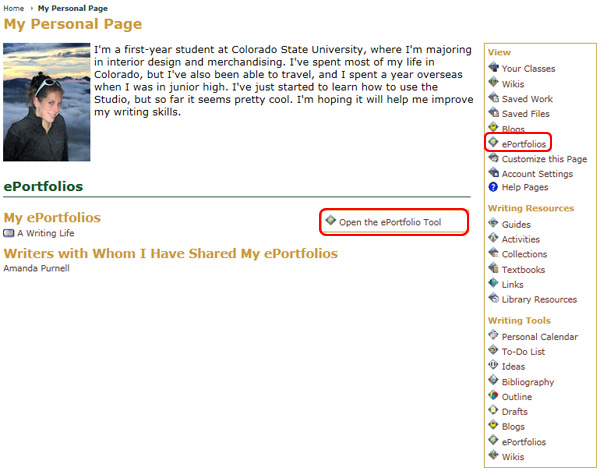Screen dimensions: 600x471
Task: Open the Collections link
Action: (524, 254)
